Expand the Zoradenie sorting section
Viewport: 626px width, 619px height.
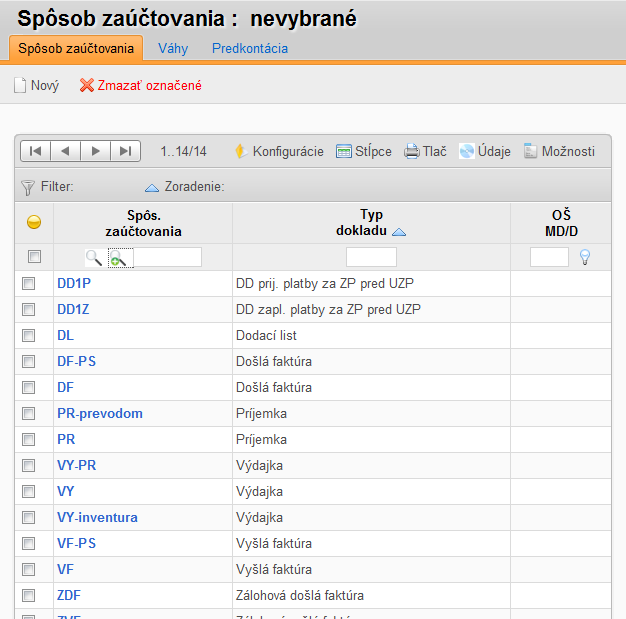tap(184, 186)
